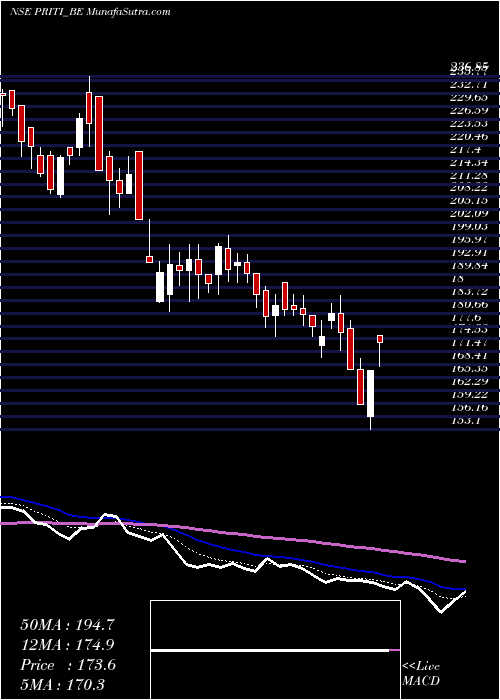Click the 12MA : 174.9 readout
Screen dimensions: 500x700
(67, 645)
